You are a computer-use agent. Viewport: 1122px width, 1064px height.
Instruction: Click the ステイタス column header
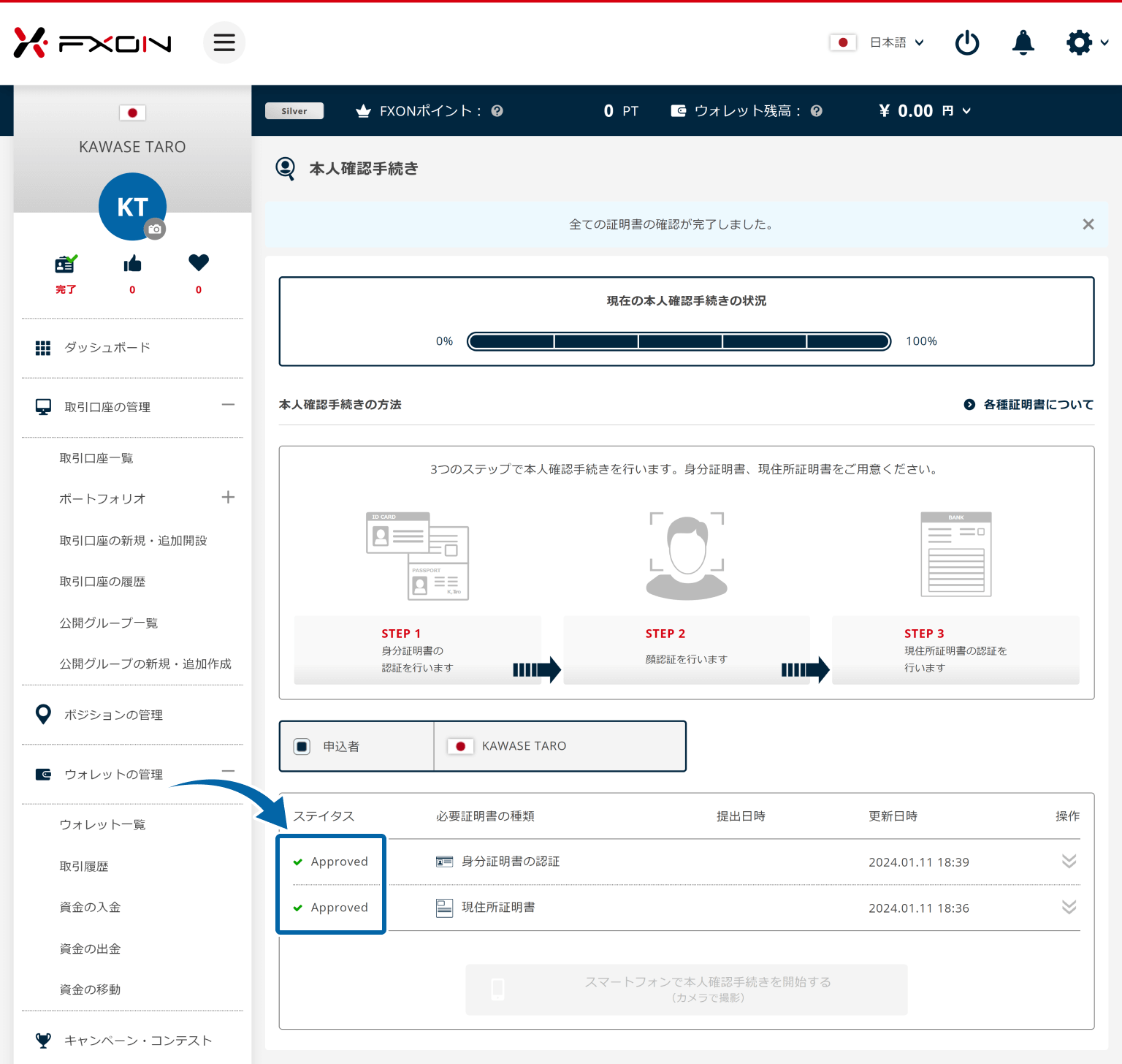click(324, 816)
